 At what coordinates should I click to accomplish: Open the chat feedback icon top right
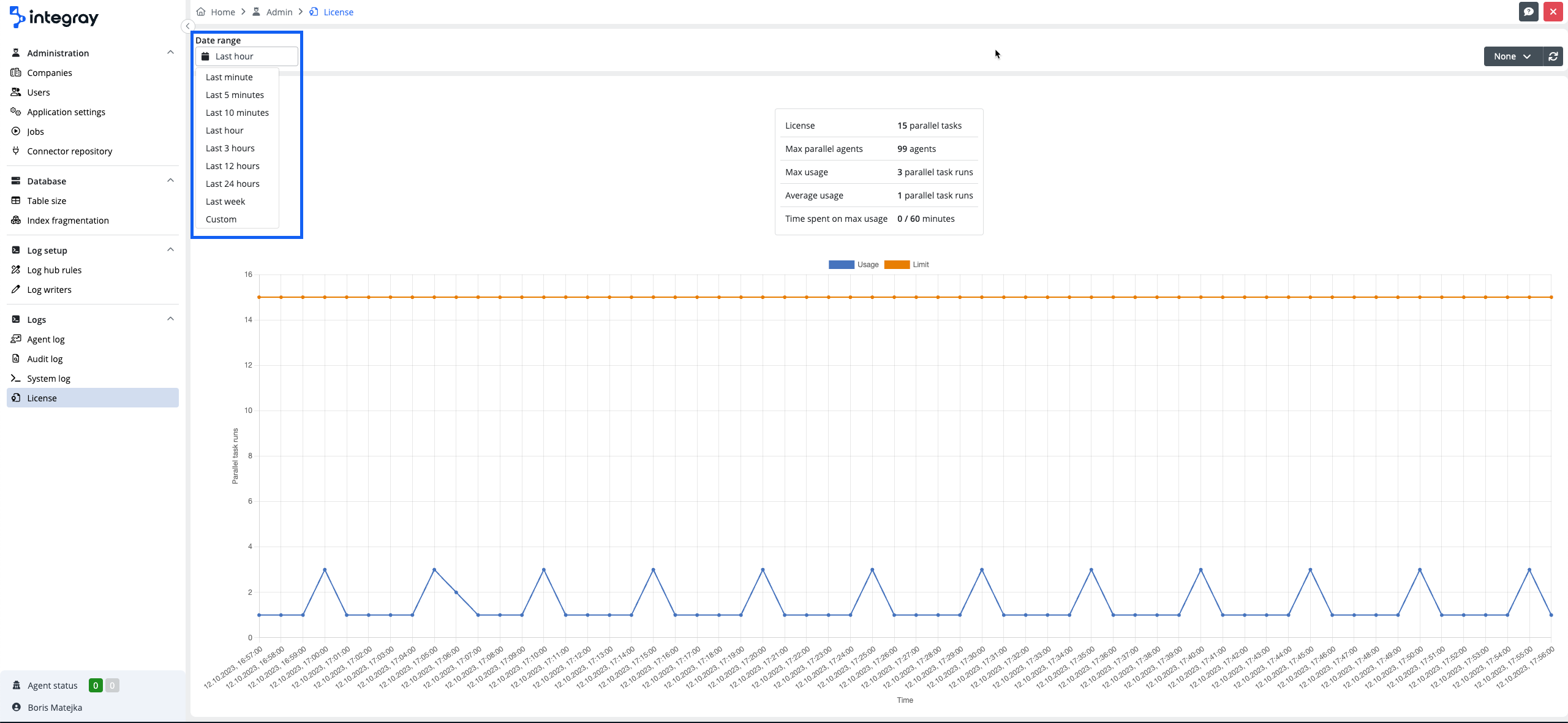pyautogui.click(x=1528, y=12)
